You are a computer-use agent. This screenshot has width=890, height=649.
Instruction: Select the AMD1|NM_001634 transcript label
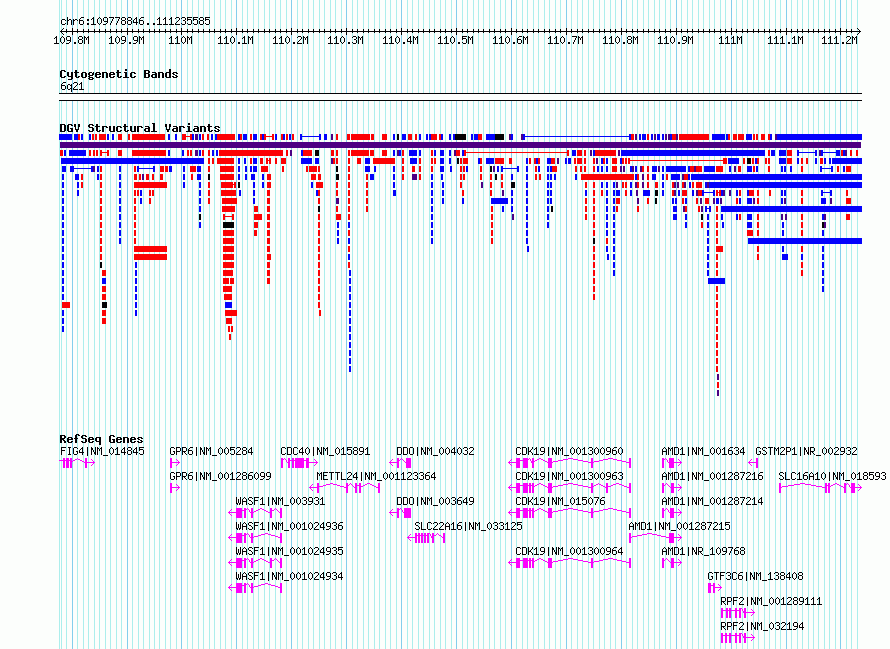pos(703,451)
